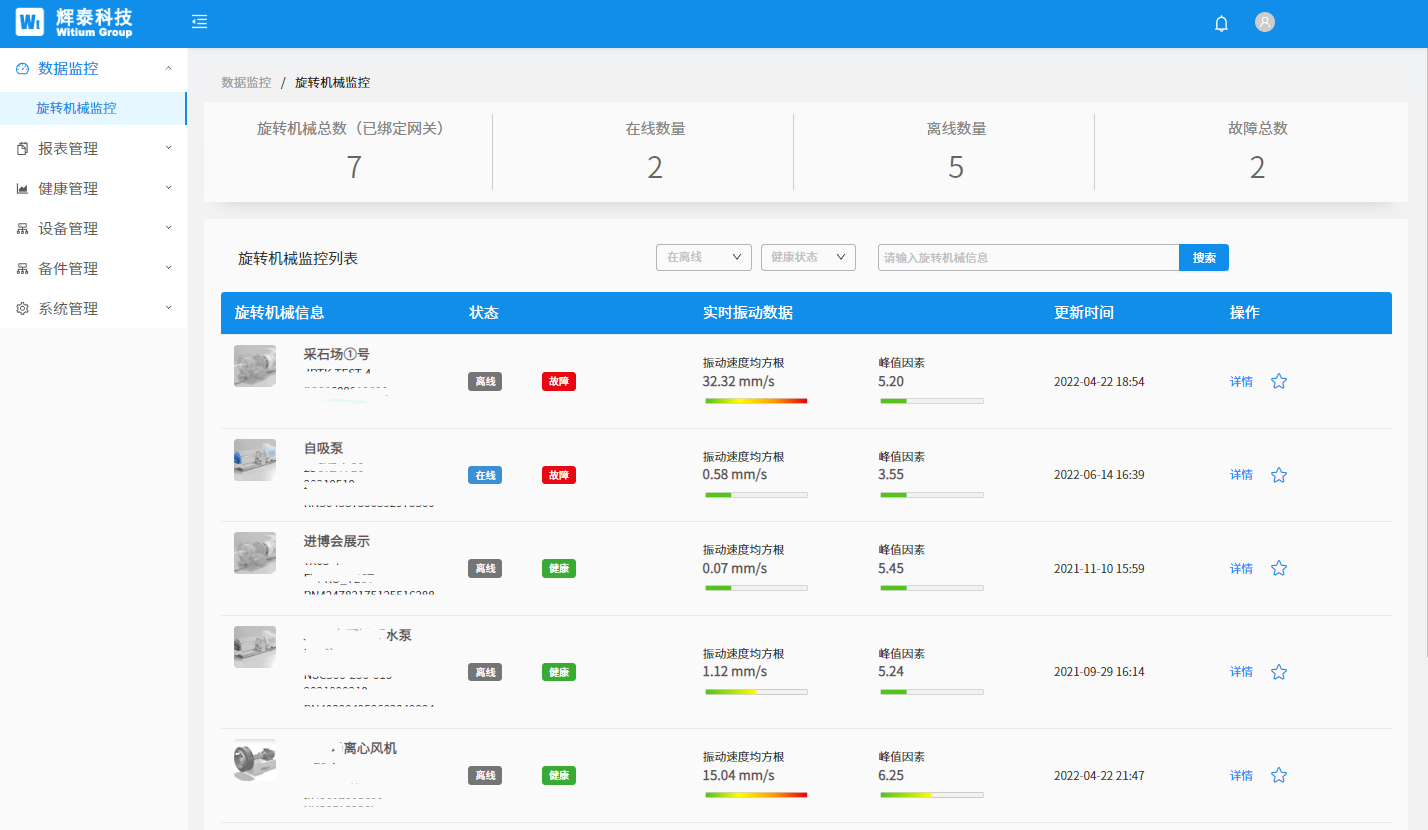Open notifications via the bell icon
This screenshot has height=830, width=1428.
(x=1221, y=23)
